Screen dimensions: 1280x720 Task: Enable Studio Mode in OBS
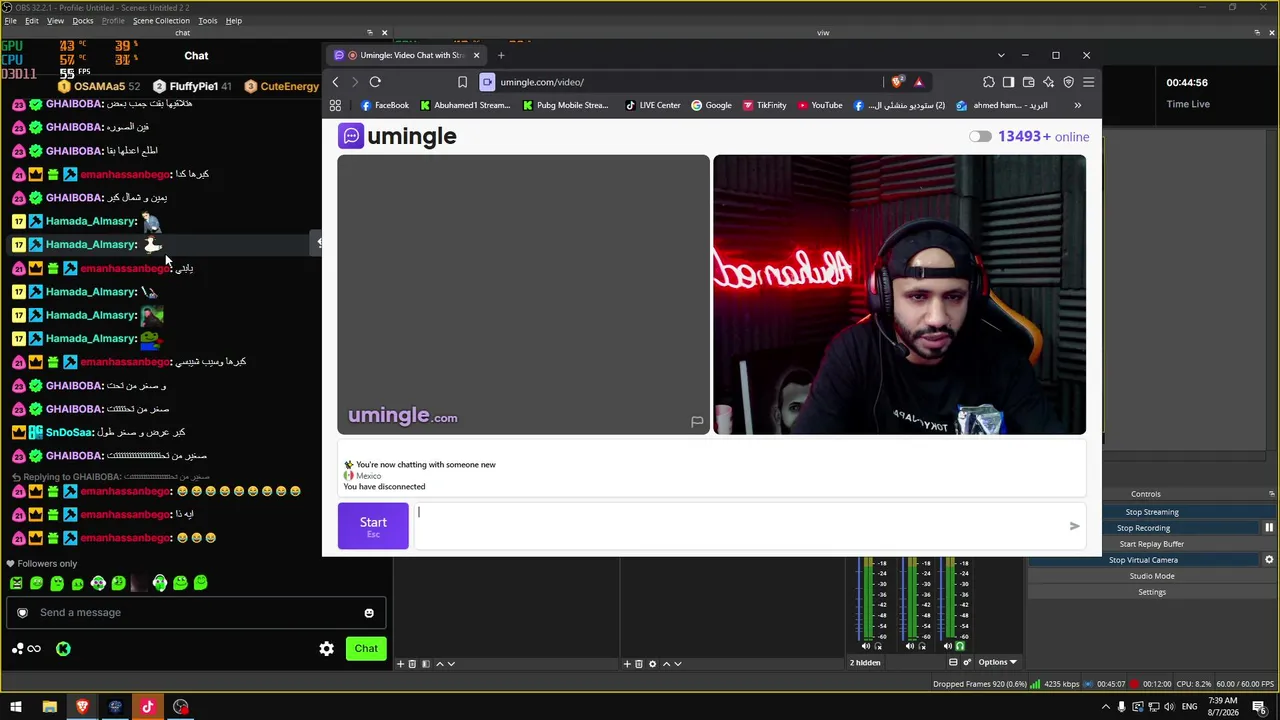(x=1152, y=576)
